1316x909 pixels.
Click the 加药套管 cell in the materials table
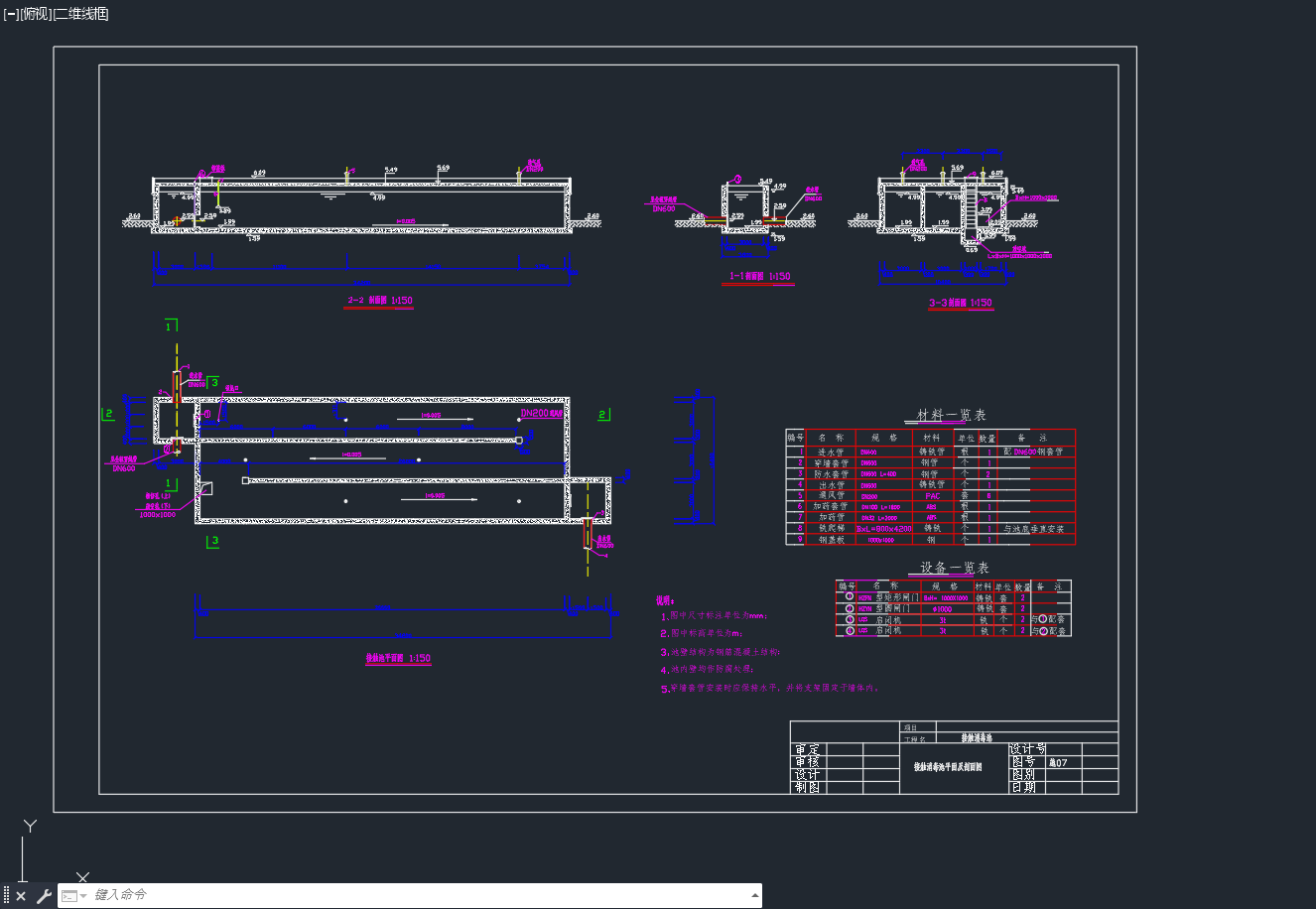pos(831,506)
